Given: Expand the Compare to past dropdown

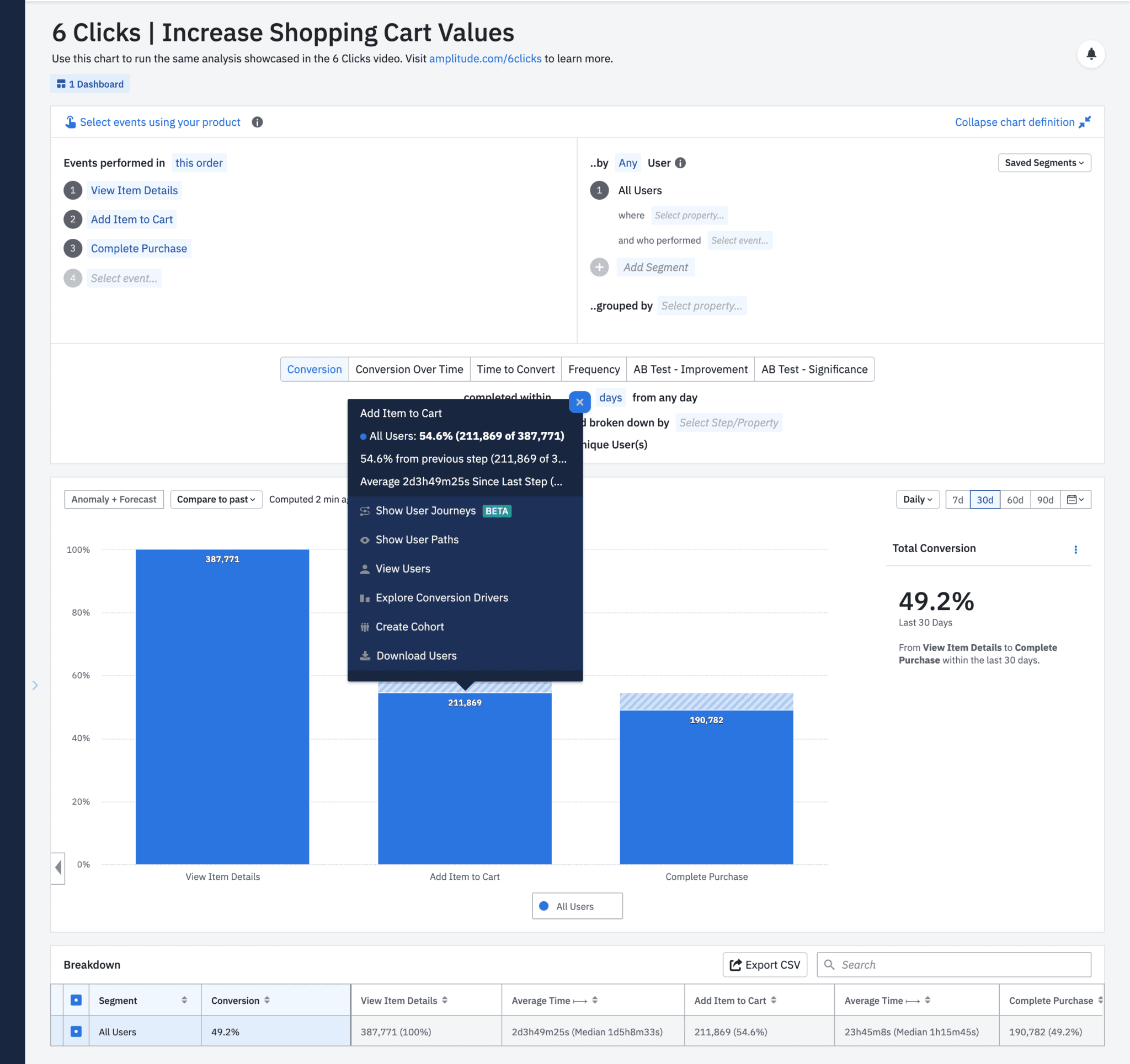Looking at the screenshot, I should tap(215, 499).
